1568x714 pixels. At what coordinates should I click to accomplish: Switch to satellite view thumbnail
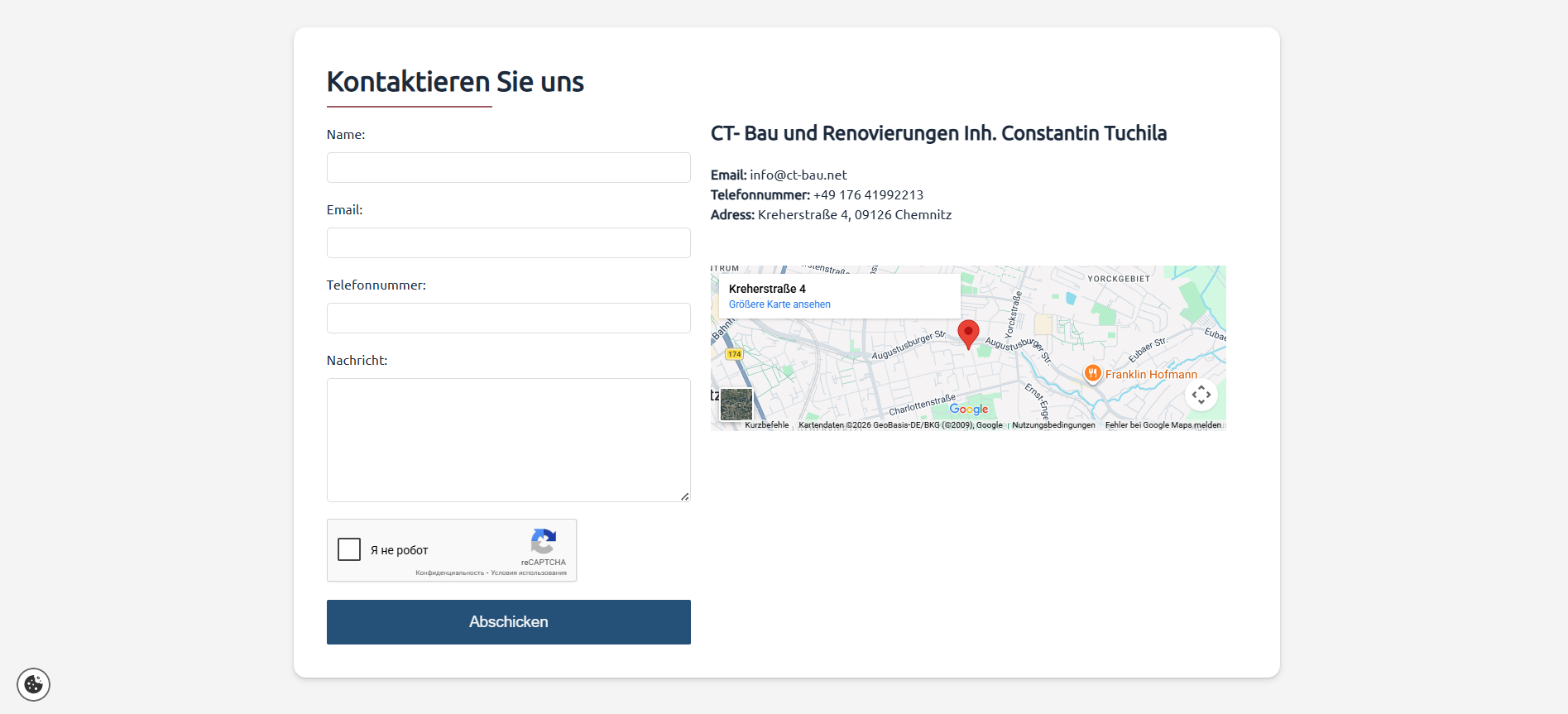pyautogui.click(x=736, y=405)
